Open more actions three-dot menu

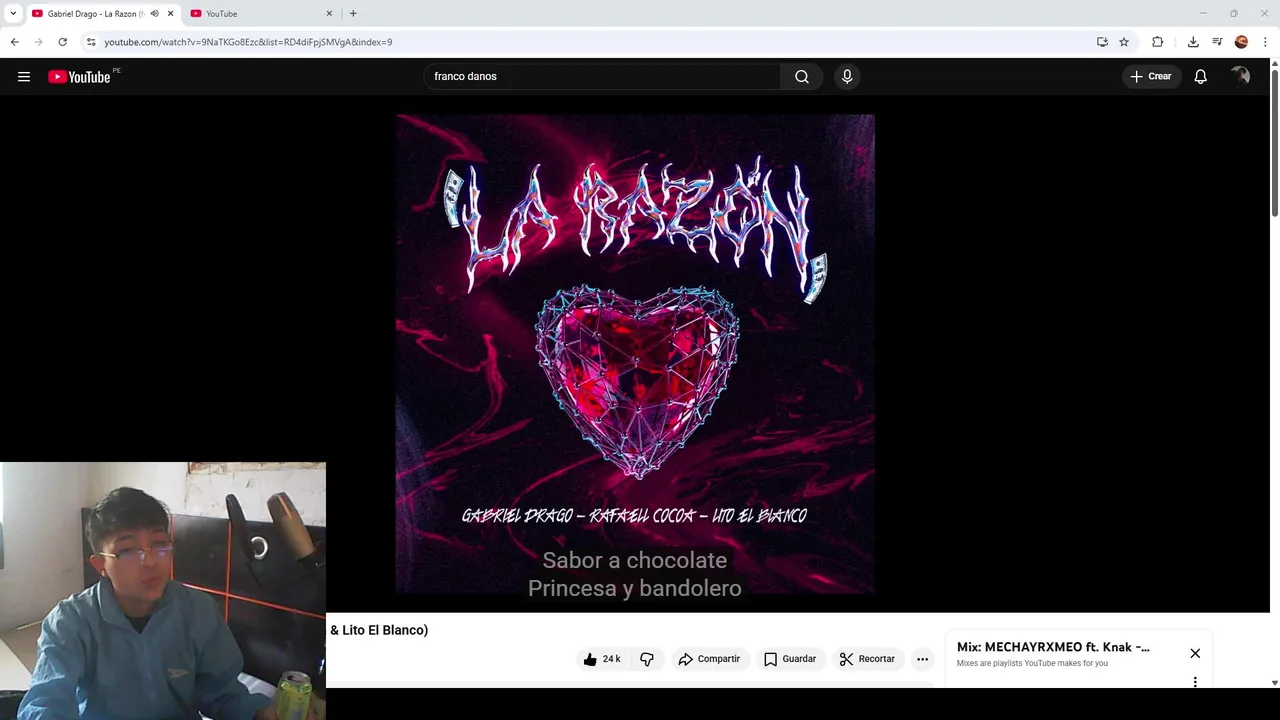923,659
